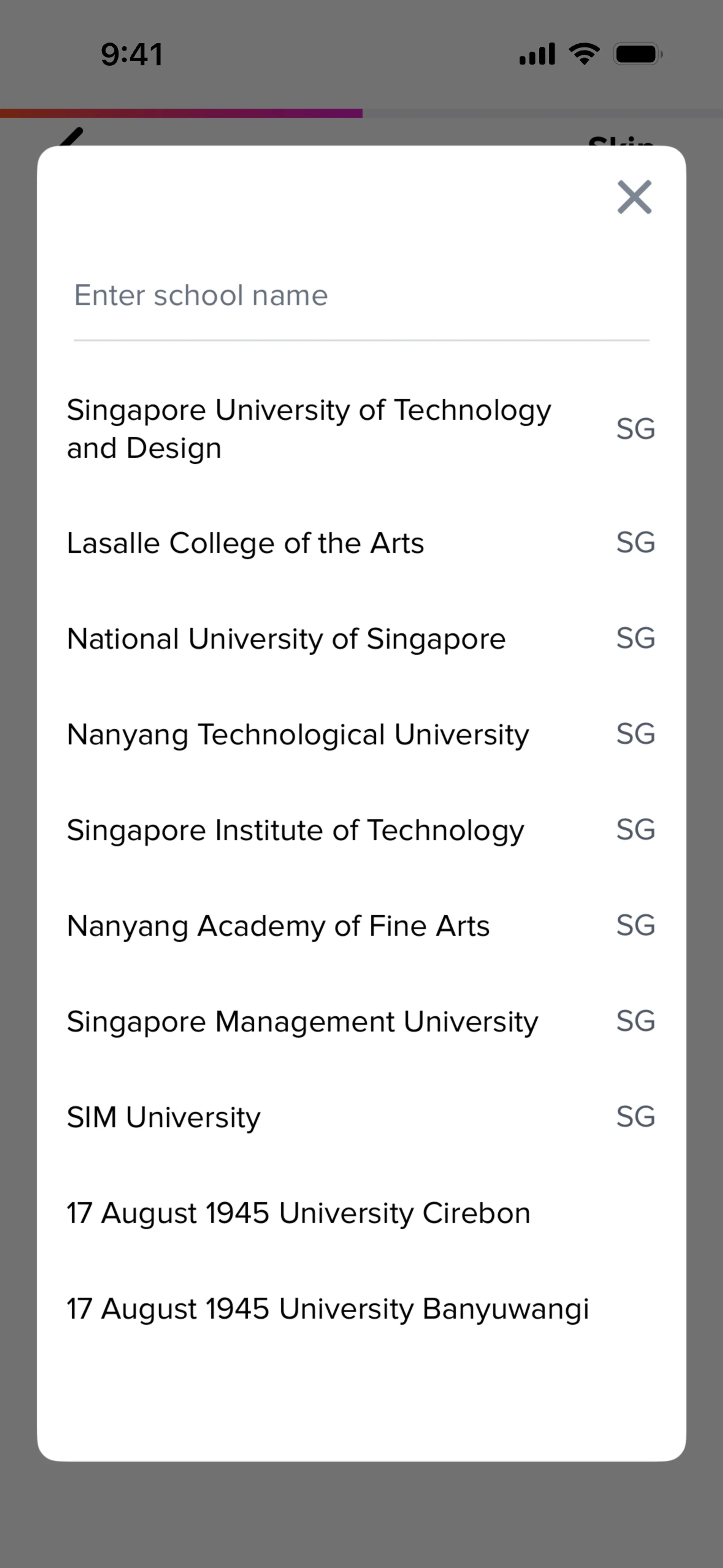Close the school selection dialog
The height and width of the screenshot is (1568, 723).
634,197
